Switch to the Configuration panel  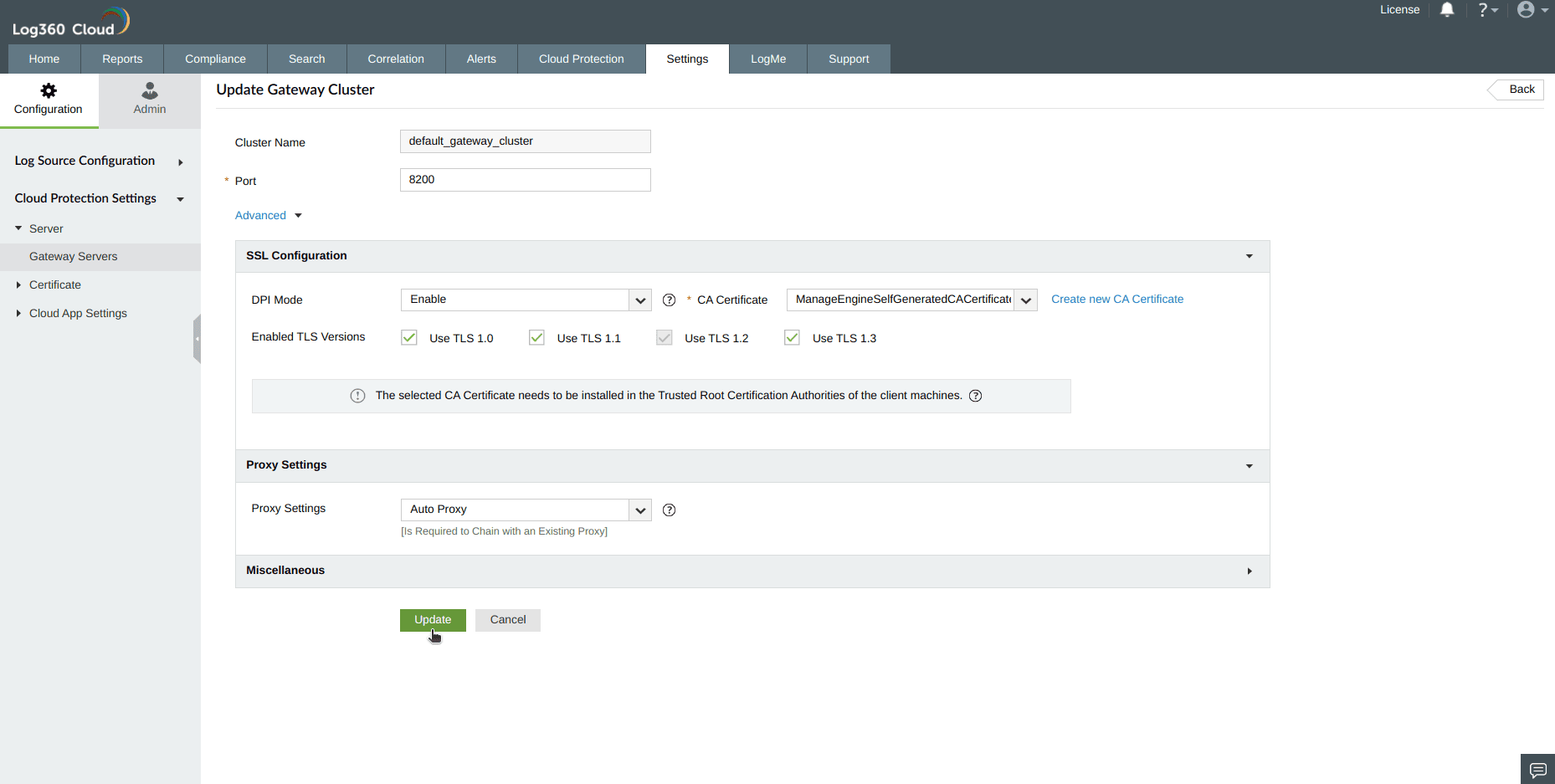coord(49,100)
